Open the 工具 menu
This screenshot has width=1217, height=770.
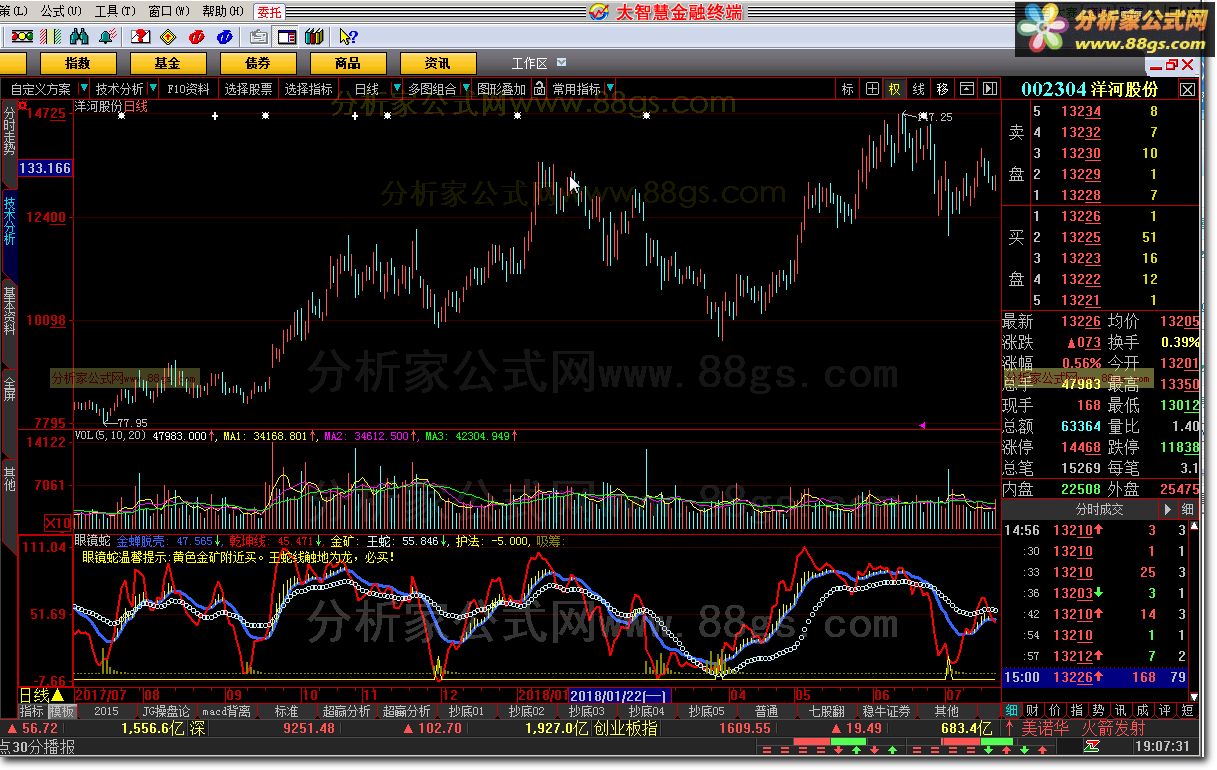115,12
